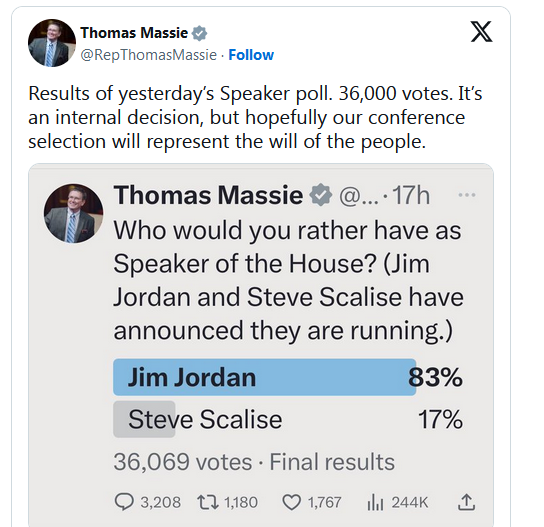The height and width of the screenshot is (527, 544).
Task: Open the quoted poll question text
Action: [x=288, y=280]
